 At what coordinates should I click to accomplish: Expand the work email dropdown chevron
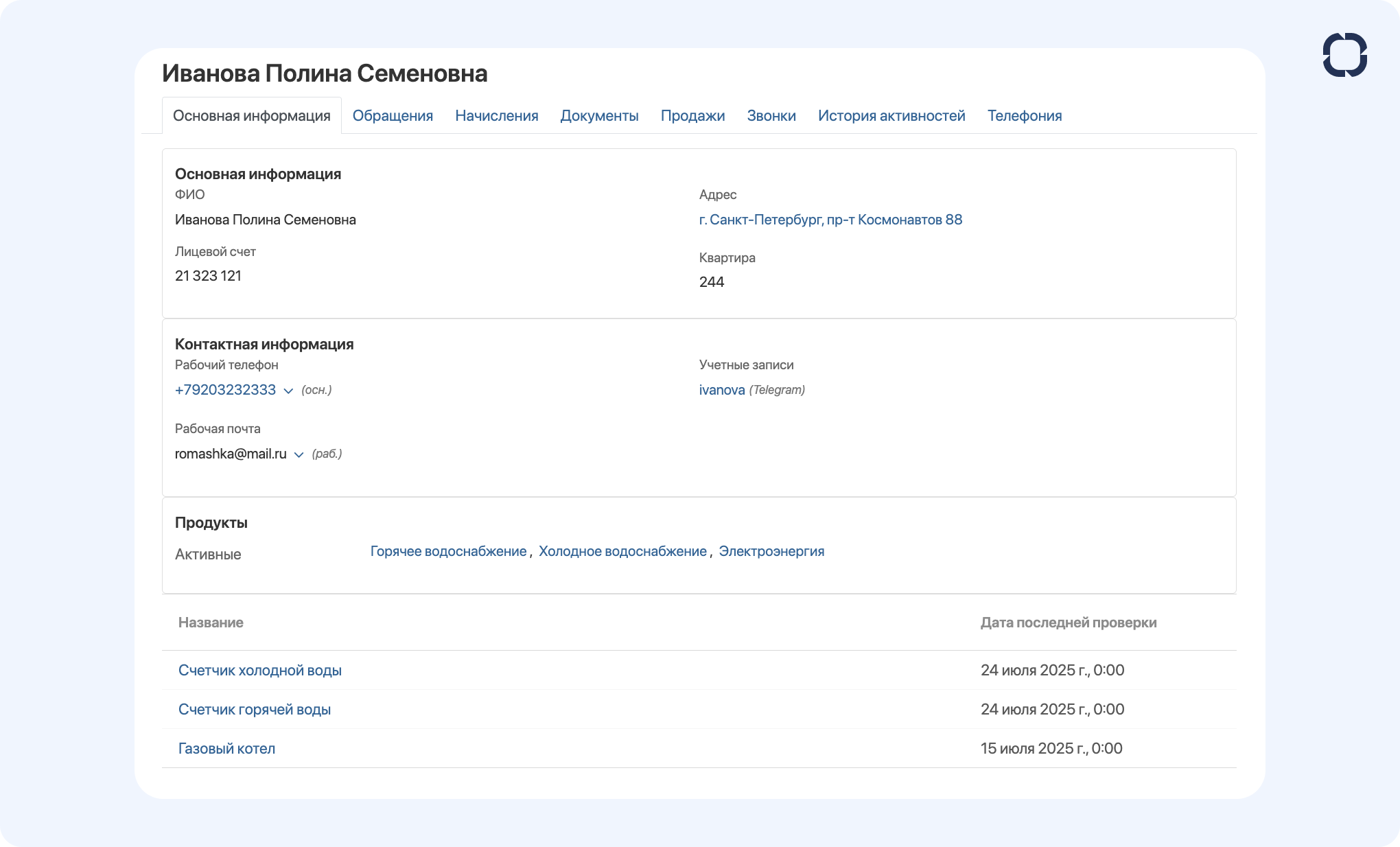tap(299, 454)
